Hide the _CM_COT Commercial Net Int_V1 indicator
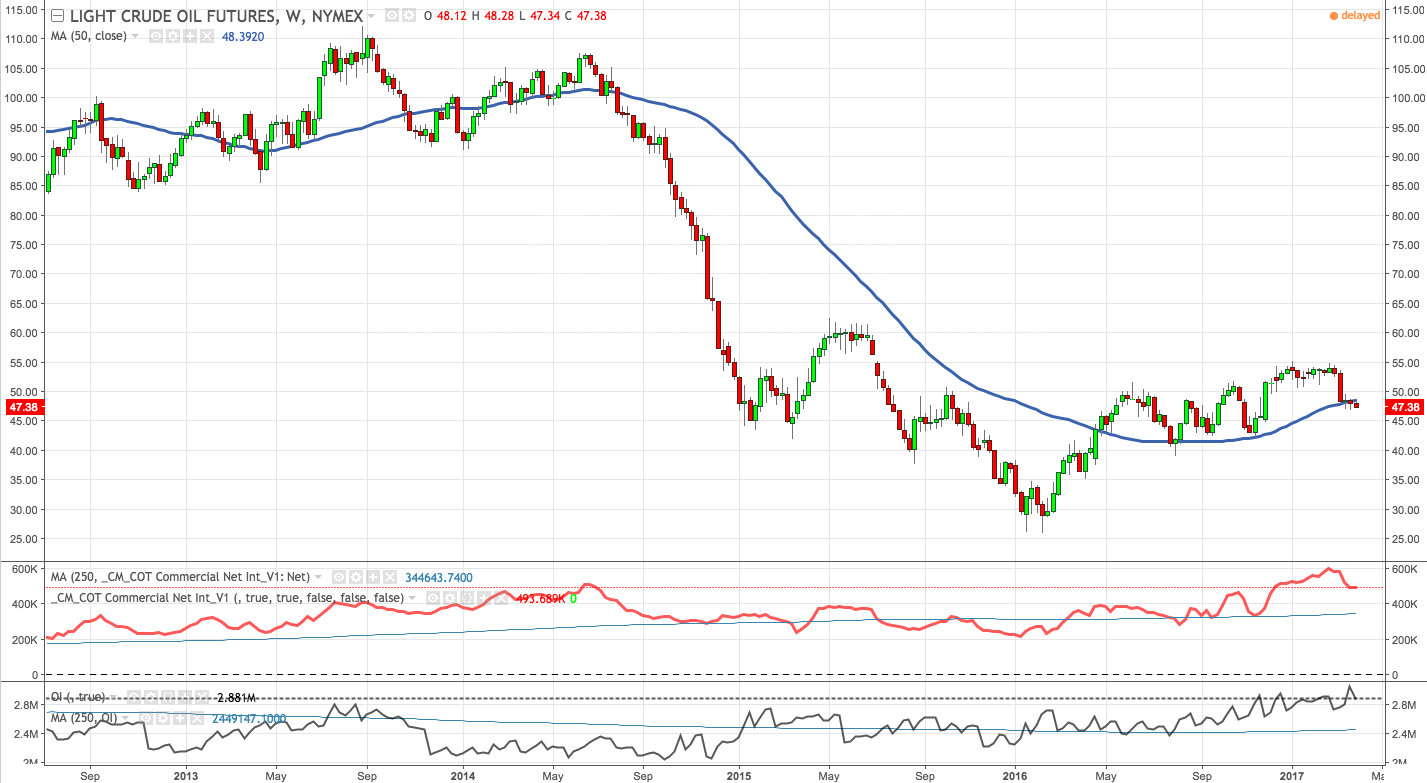Screen dimensions: 1427x783 tap(433, 597)
